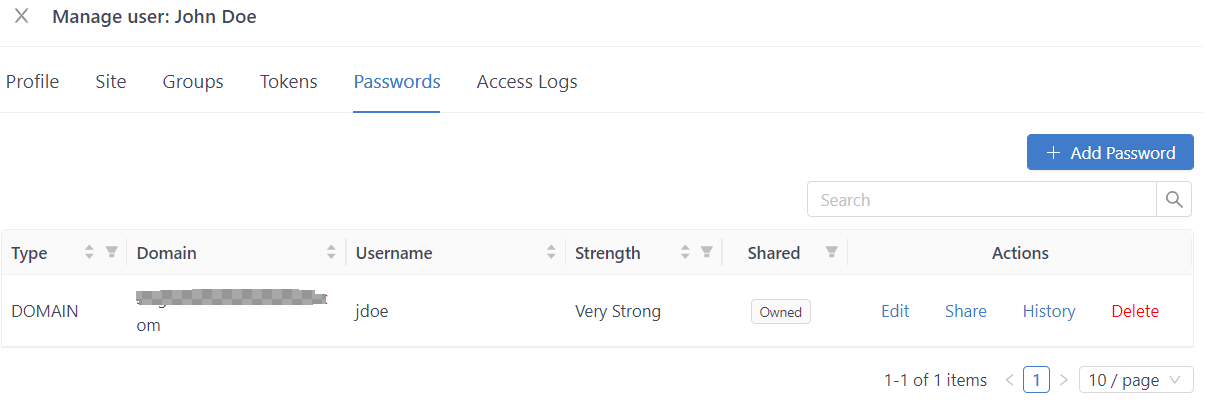Switch to the Profile tab

tap(32, 82)
